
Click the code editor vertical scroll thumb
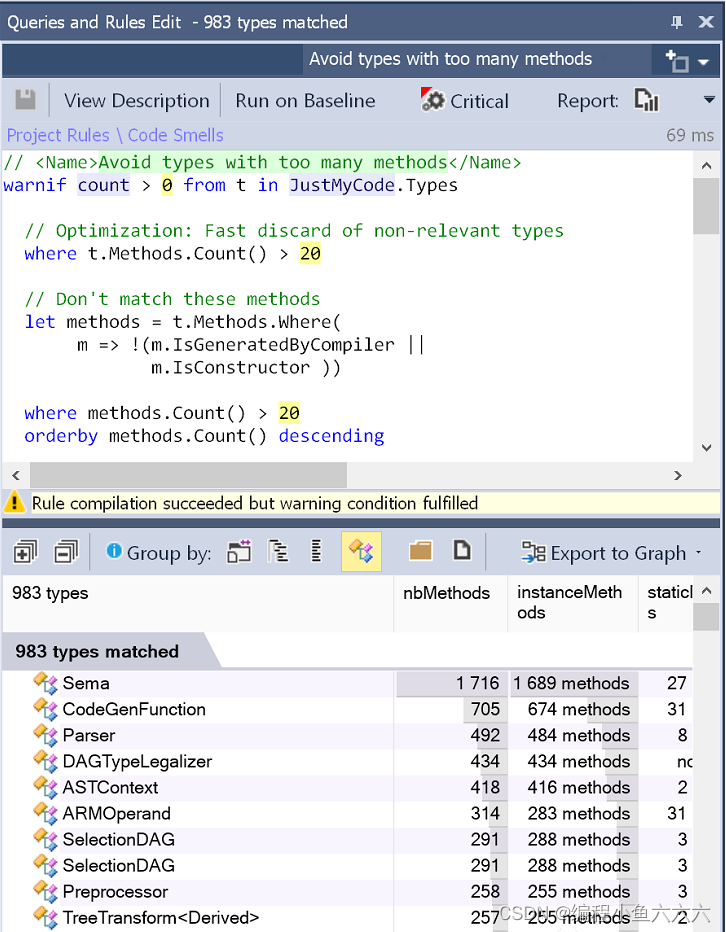706,206
